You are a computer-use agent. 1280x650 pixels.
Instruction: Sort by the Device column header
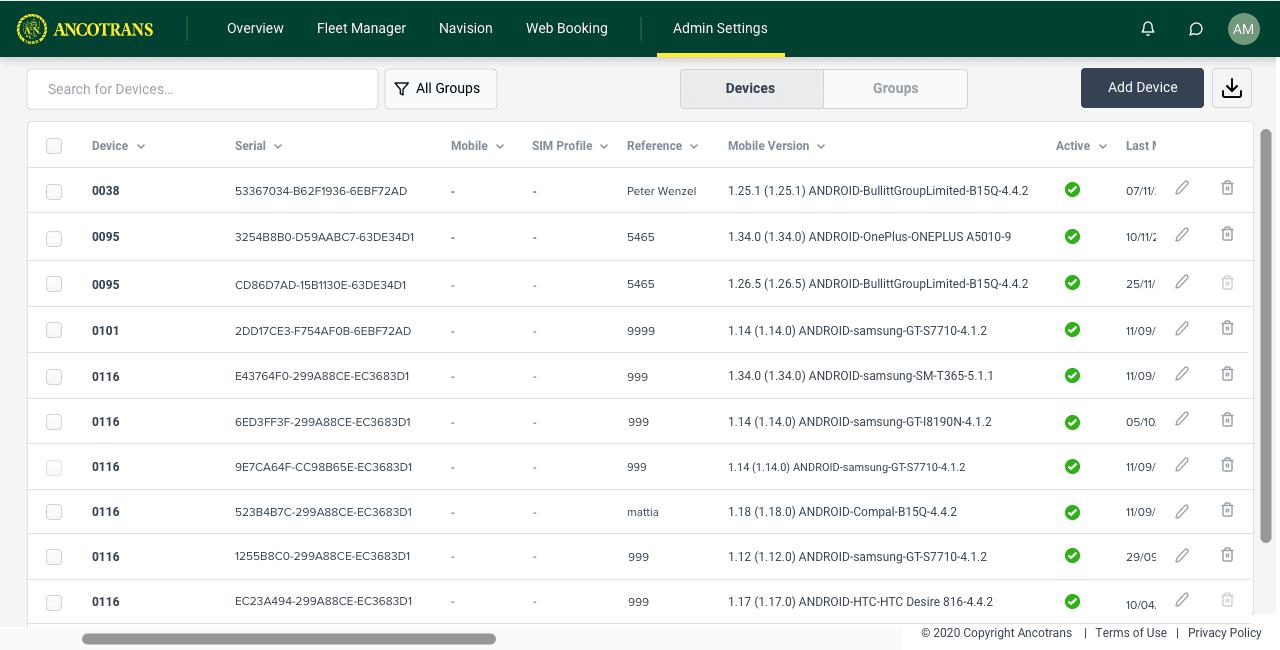[119, 146]
